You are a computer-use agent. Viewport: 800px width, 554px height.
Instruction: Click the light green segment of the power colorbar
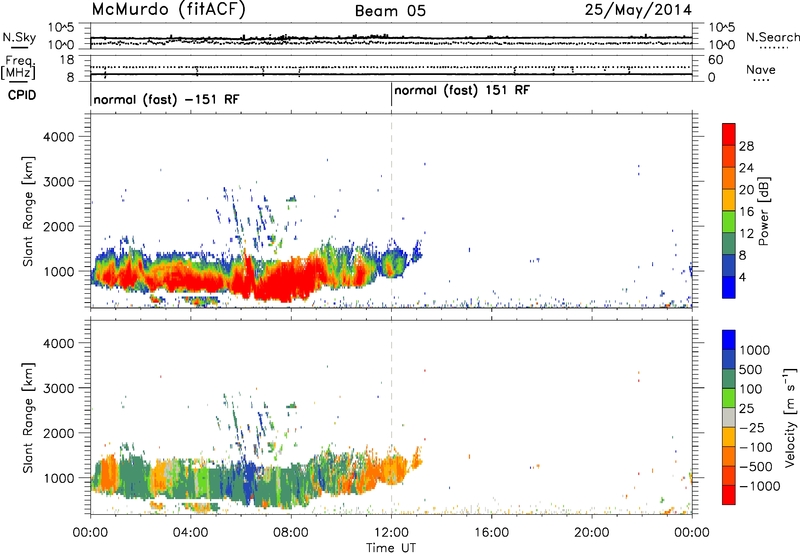click(729, 222)
